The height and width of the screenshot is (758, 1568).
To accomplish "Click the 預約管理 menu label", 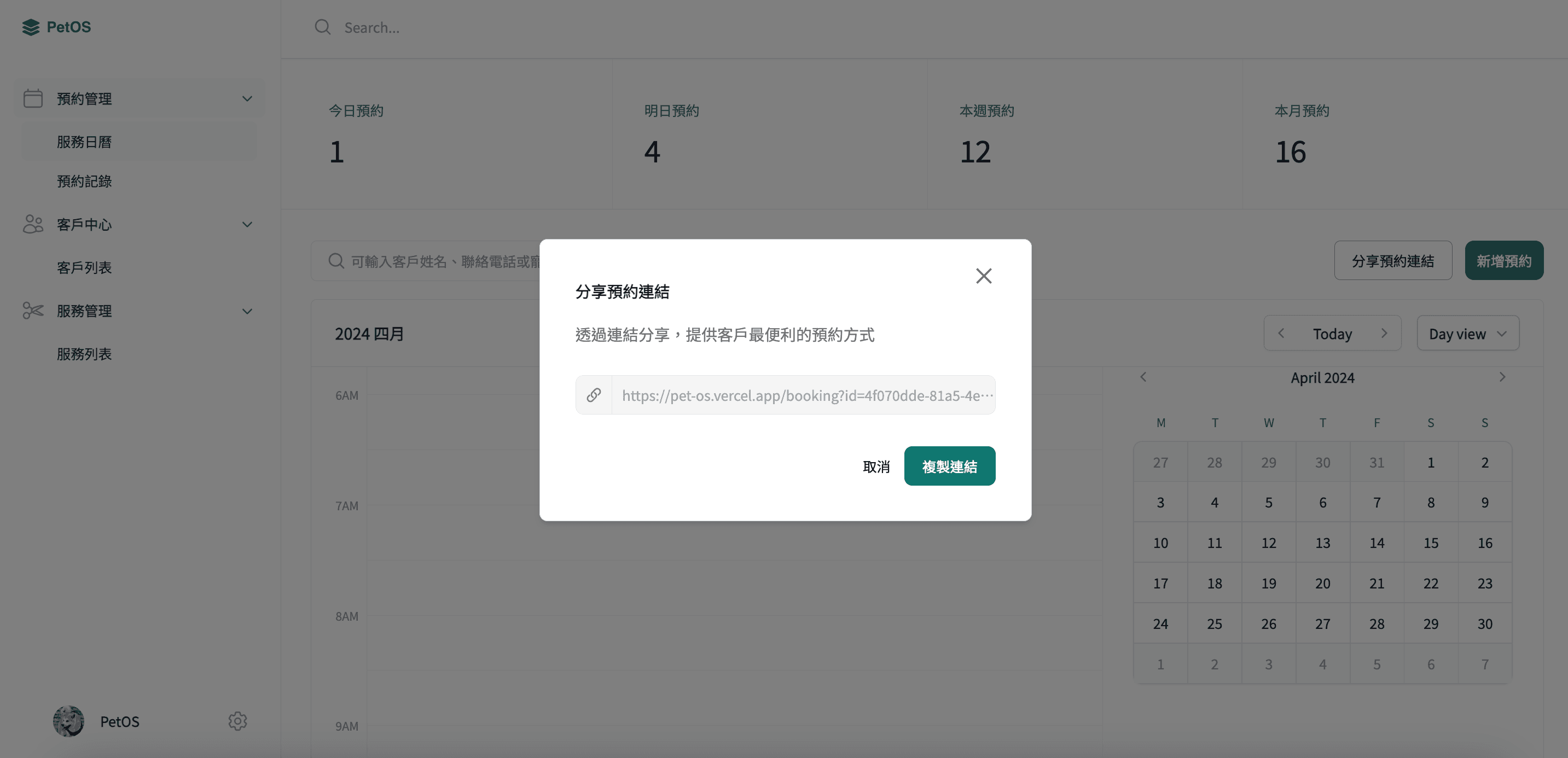I will [x=84, y=98].
